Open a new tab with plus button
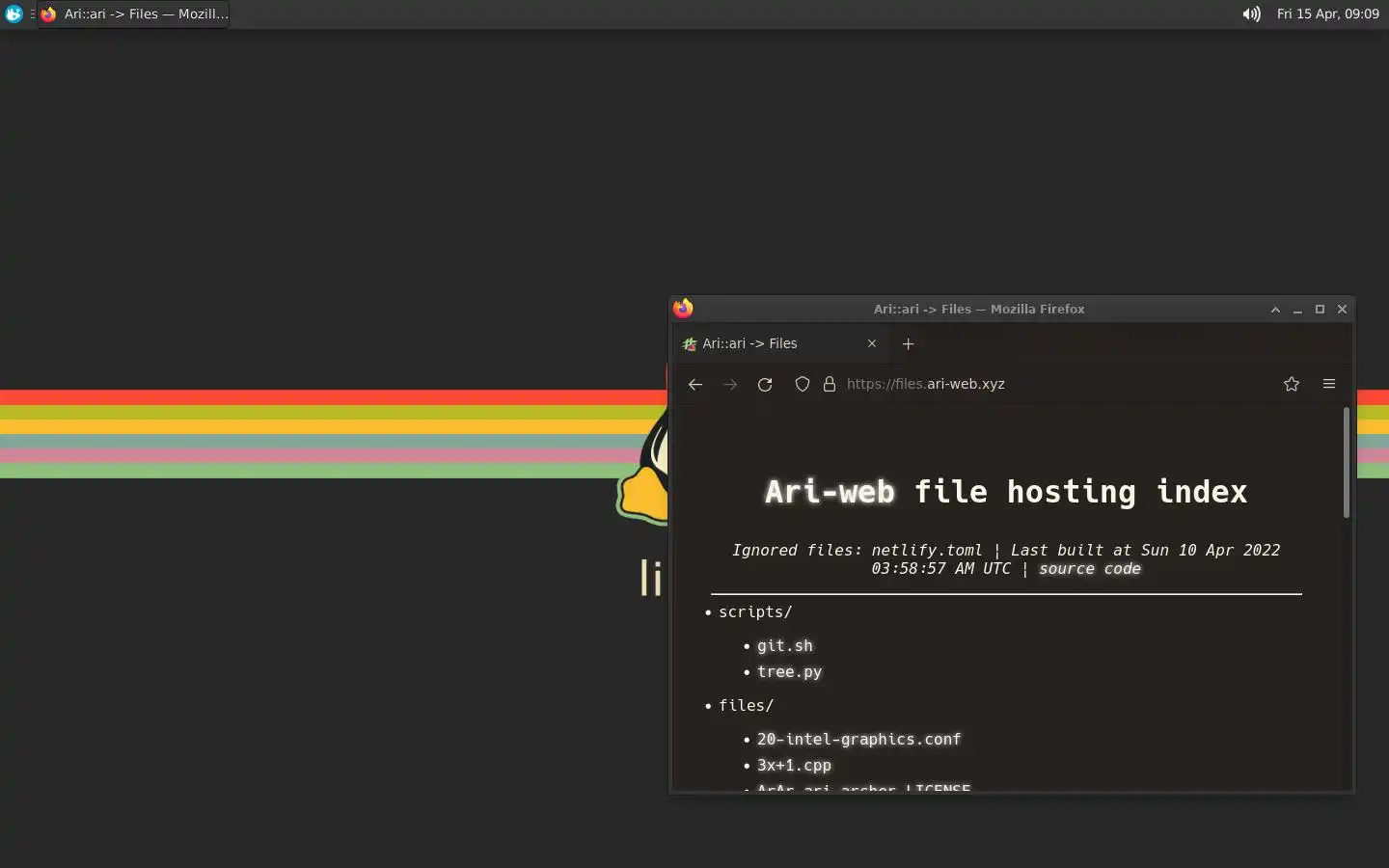This screenshot has width=1389, height=868. tap(908, 343)
